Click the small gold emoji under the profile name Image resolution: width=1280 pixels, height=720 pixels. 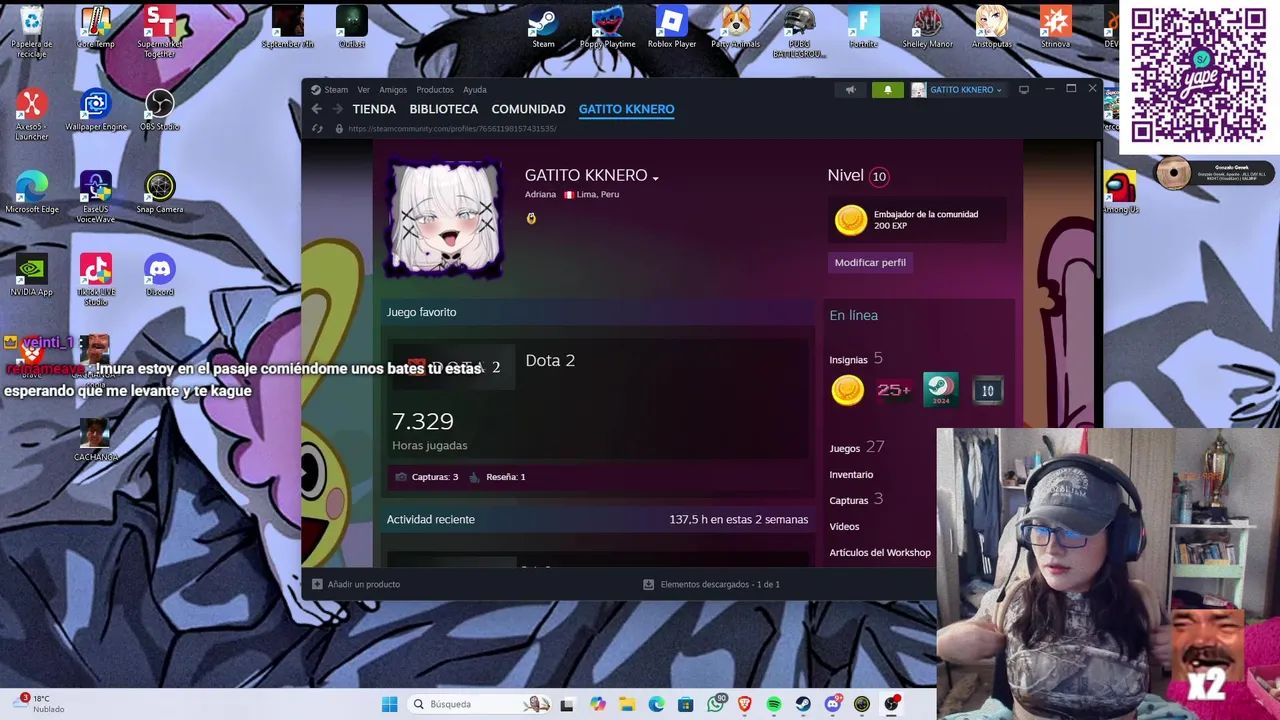[x=531, y=218]
